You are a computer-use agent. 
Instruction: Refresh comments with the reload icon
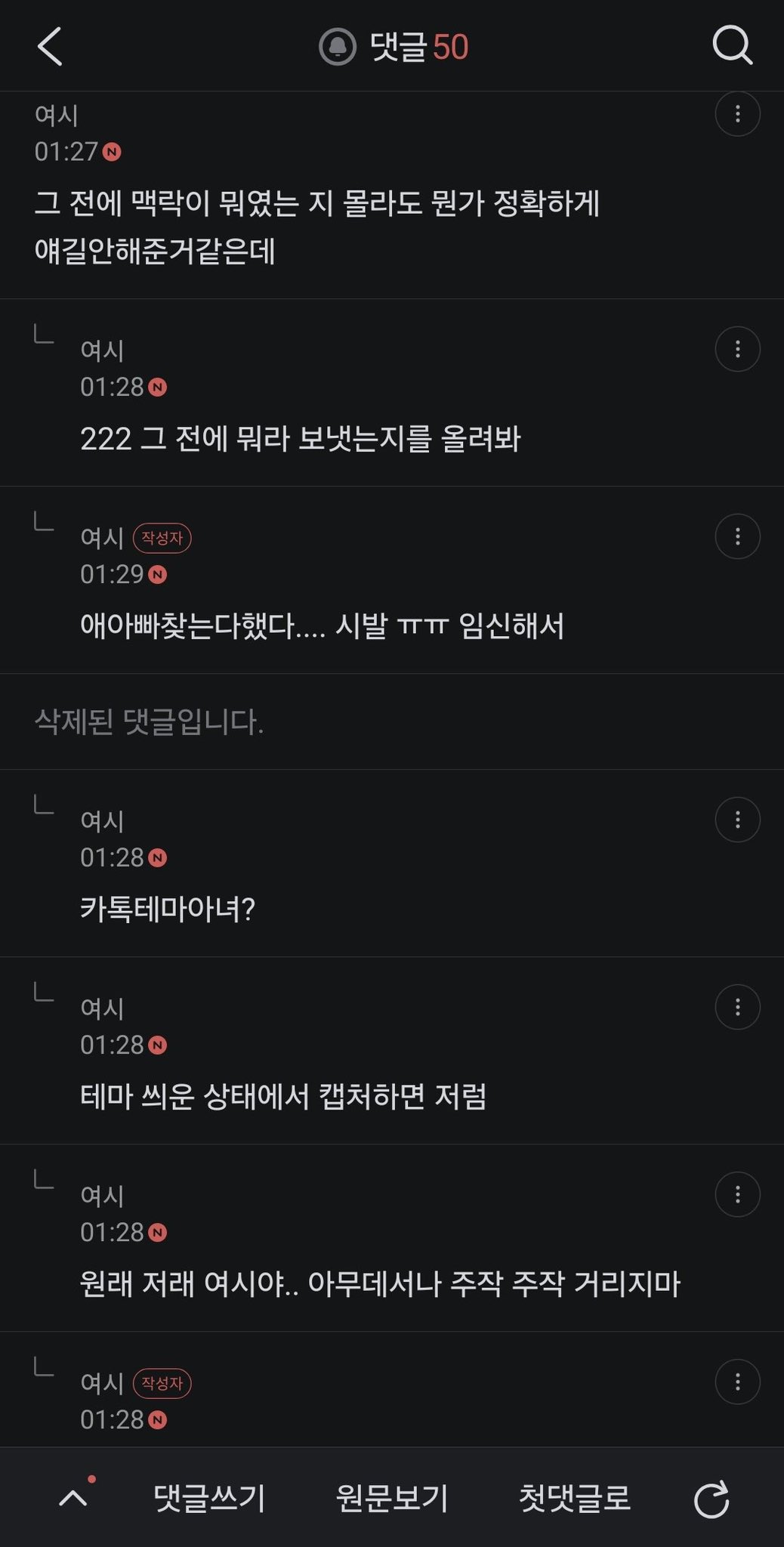coord(711,1499)
